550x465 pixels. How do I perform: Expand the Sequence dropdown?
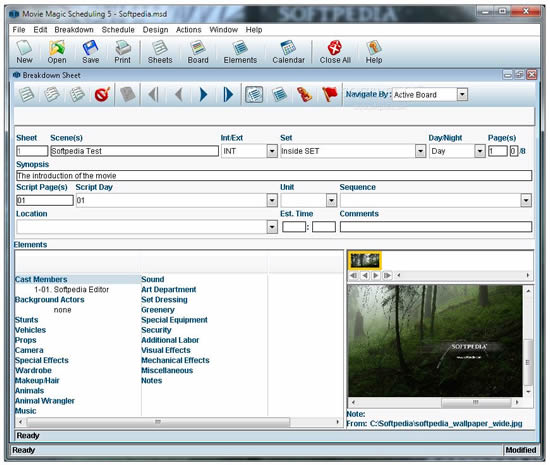[x=525, y=200]
